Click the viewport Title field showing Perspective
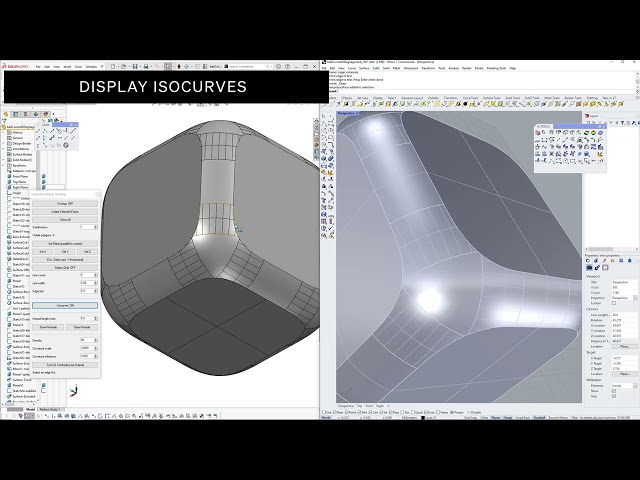This screenshot has height=480, width=640. [x=624, y=282]
